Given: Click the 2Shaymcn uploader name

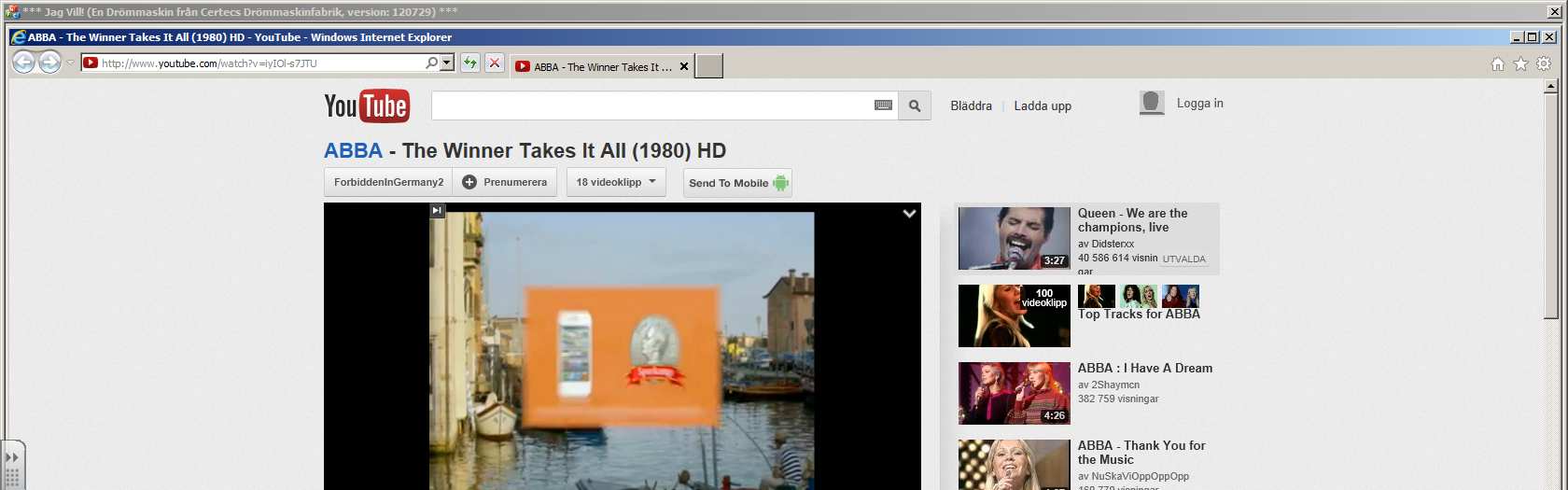Looking at the screenshot, I should click(x=1115, y=385).
